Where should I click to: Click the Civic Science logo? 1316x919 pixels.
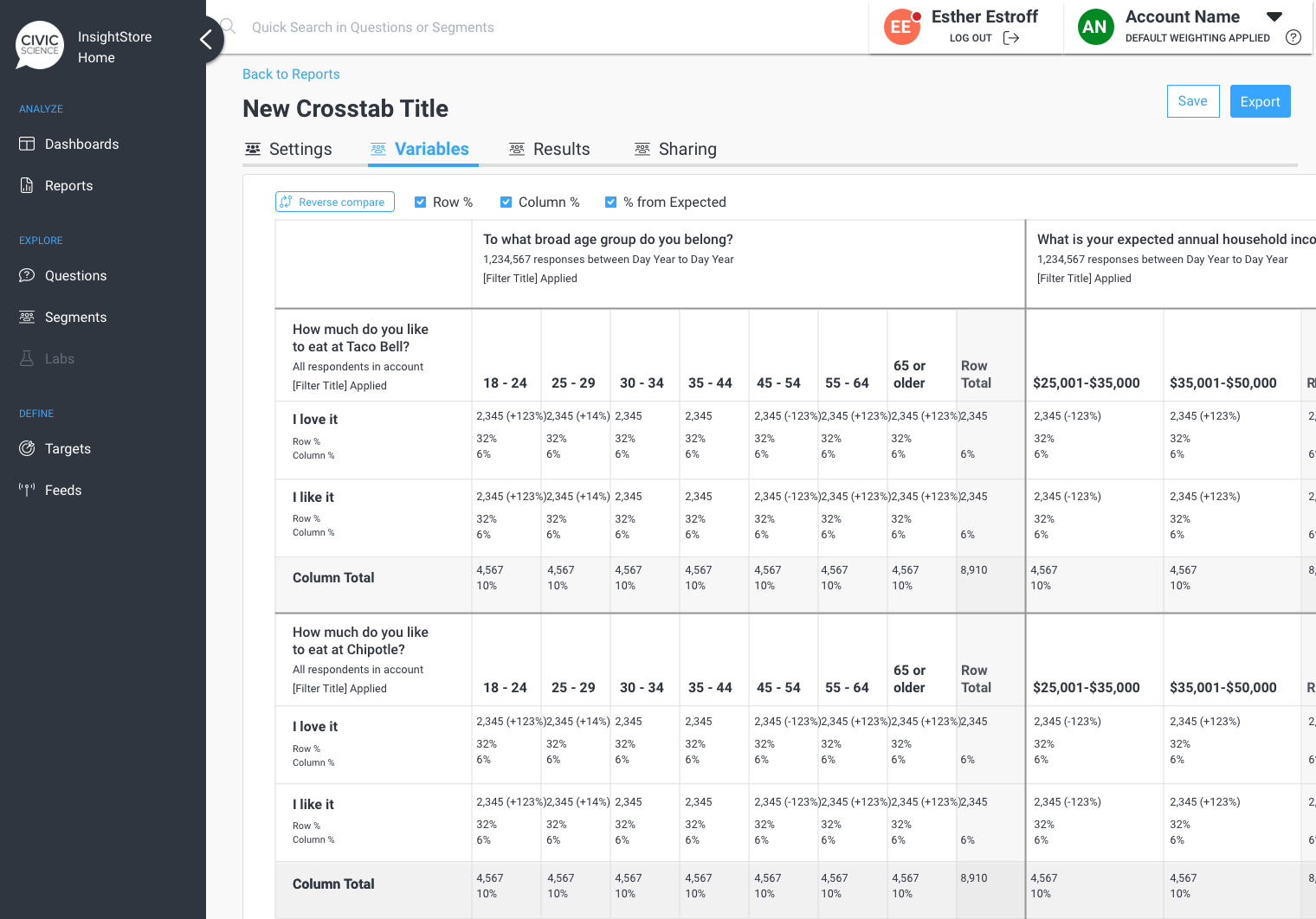[40, 45]
